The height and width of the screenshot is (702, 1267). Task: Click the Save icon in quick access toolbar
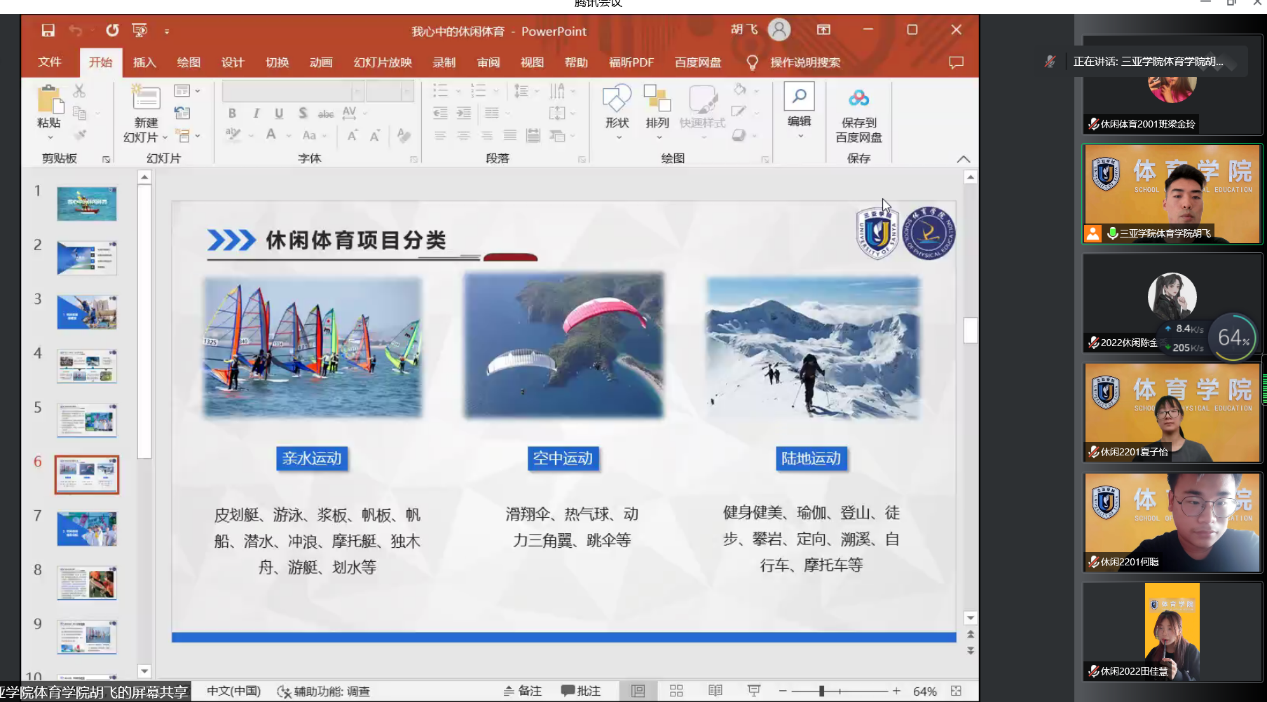[x=48, y=31]
